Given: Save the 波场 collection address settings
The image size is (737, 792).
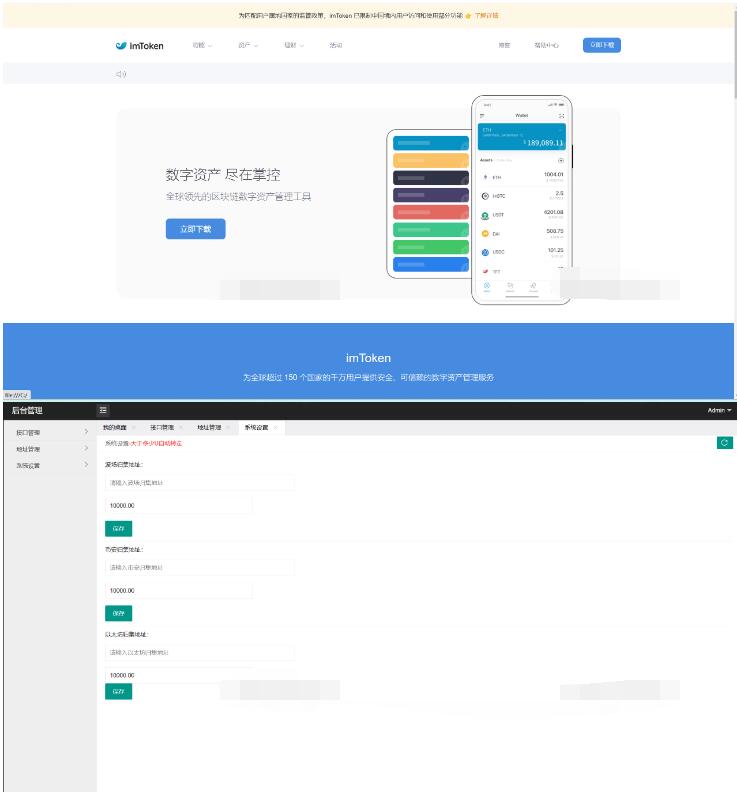Looking at the screenshot, I should click(118, 528).
